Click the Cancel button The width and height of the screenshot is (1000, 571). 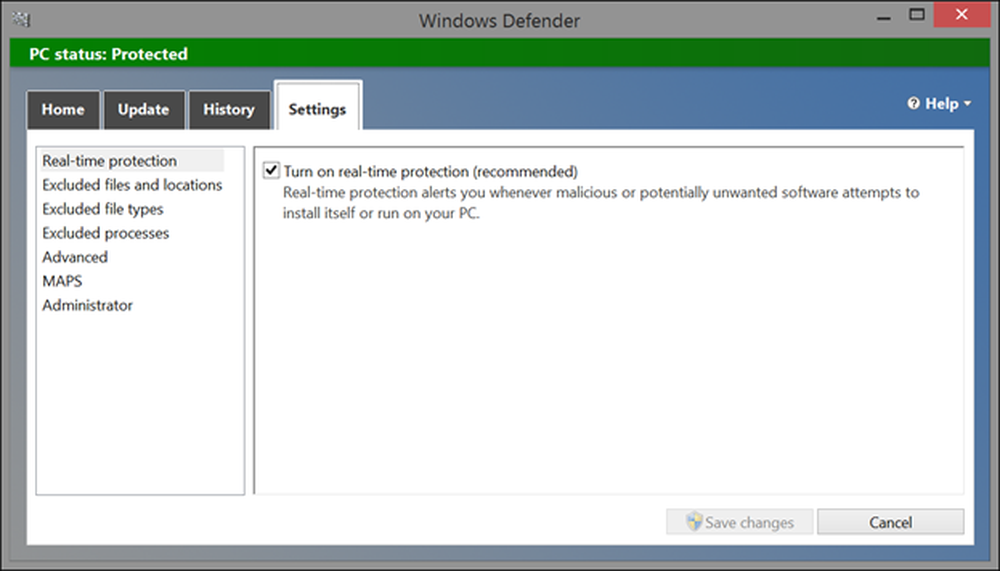pyautogui.click(x=890, y=522)
